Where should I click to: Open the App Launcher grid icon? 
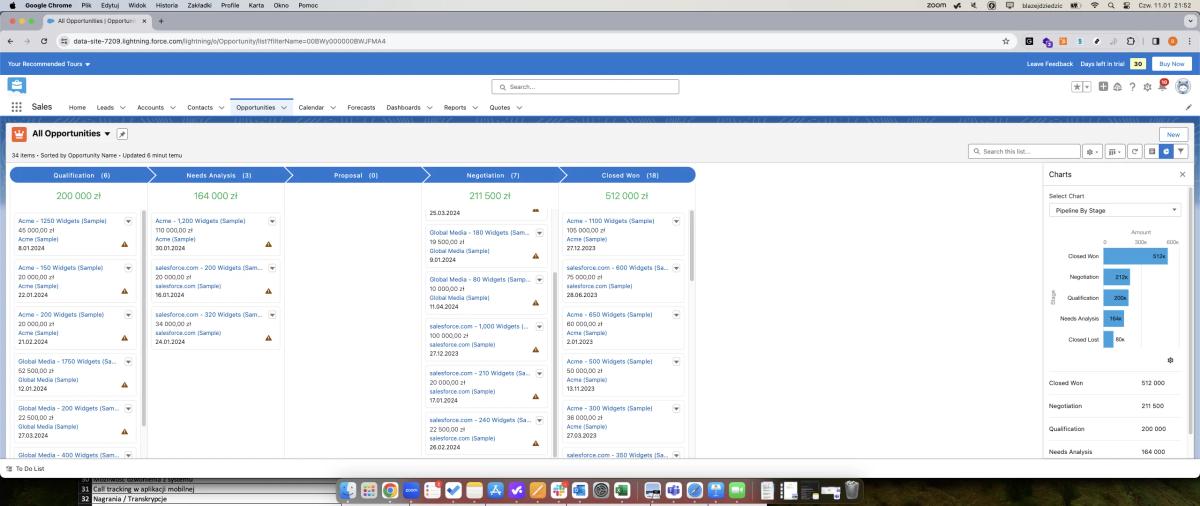[x=16, y=107]
